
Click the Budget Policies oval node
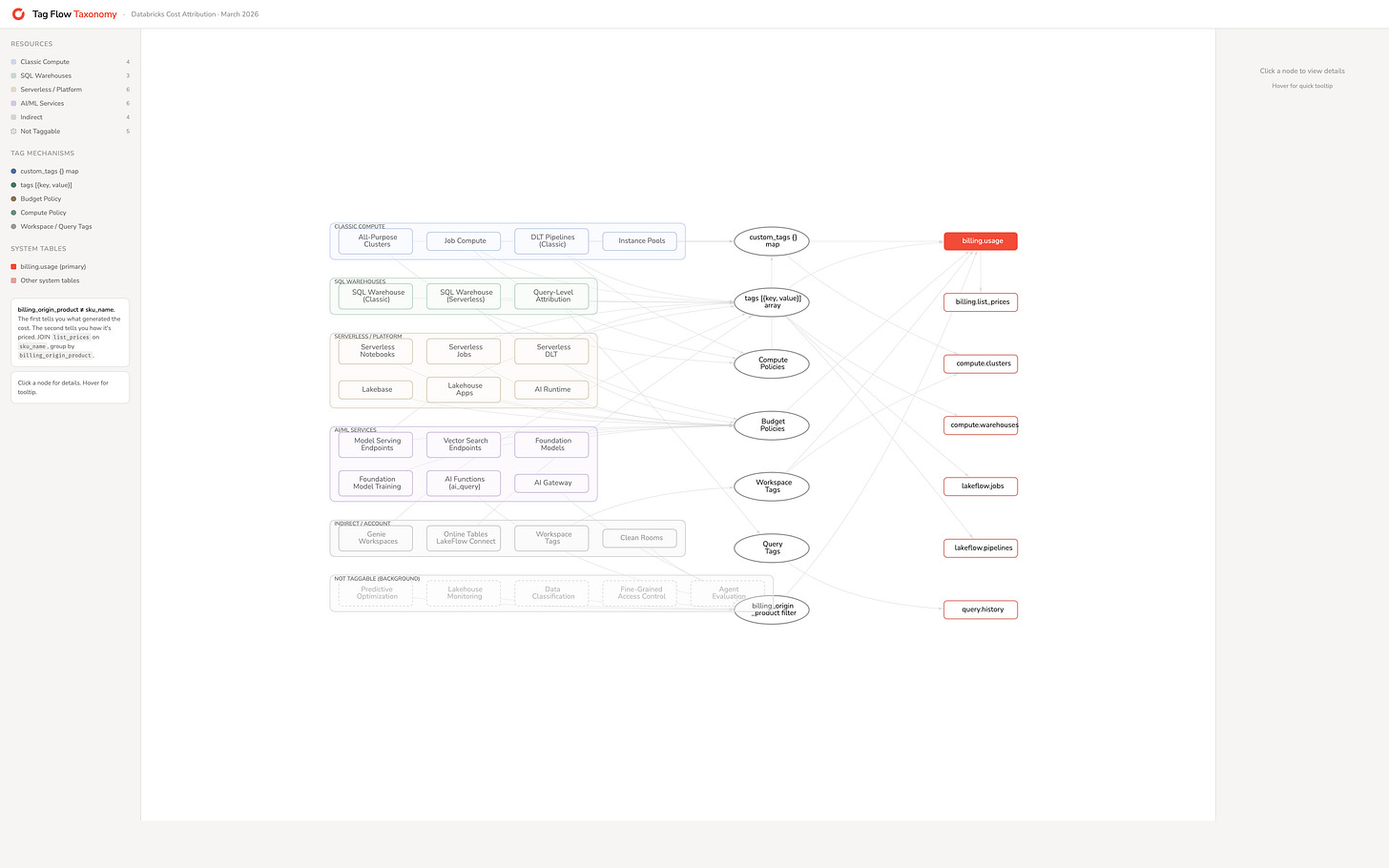tap(772, 425)
